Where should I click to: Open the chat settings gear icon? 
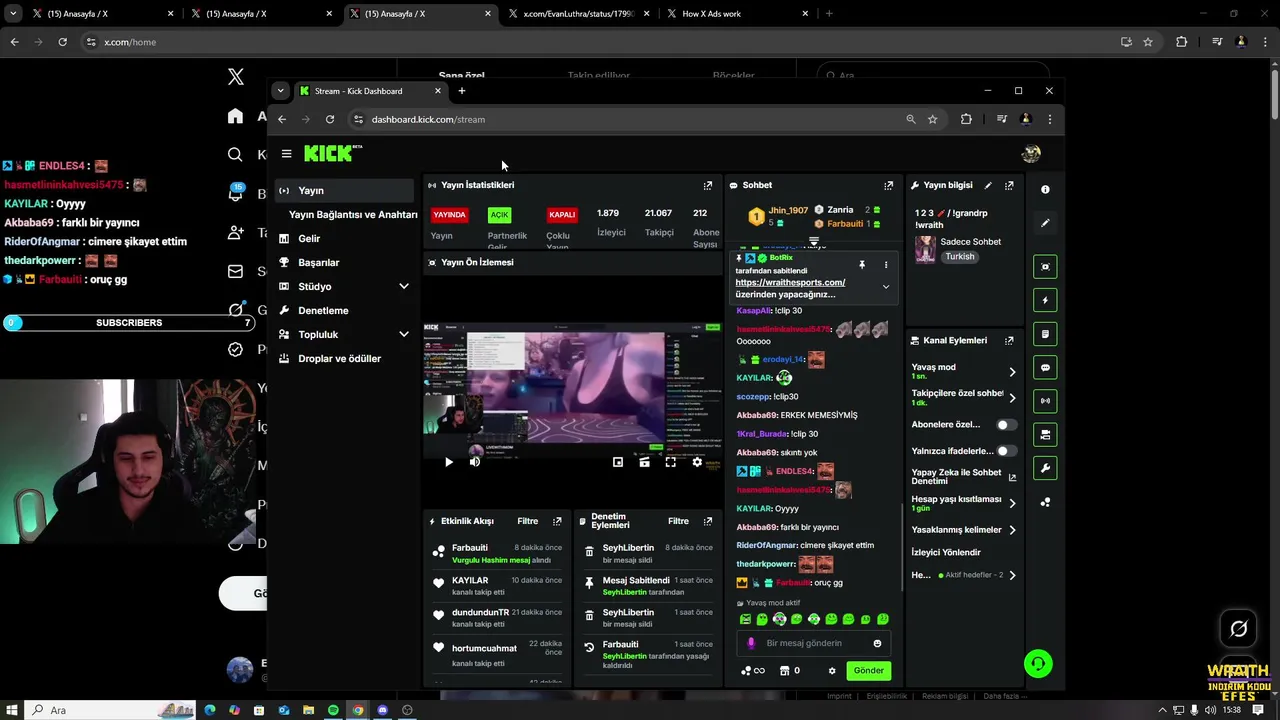pyautogui.click(x=831, y=671)
